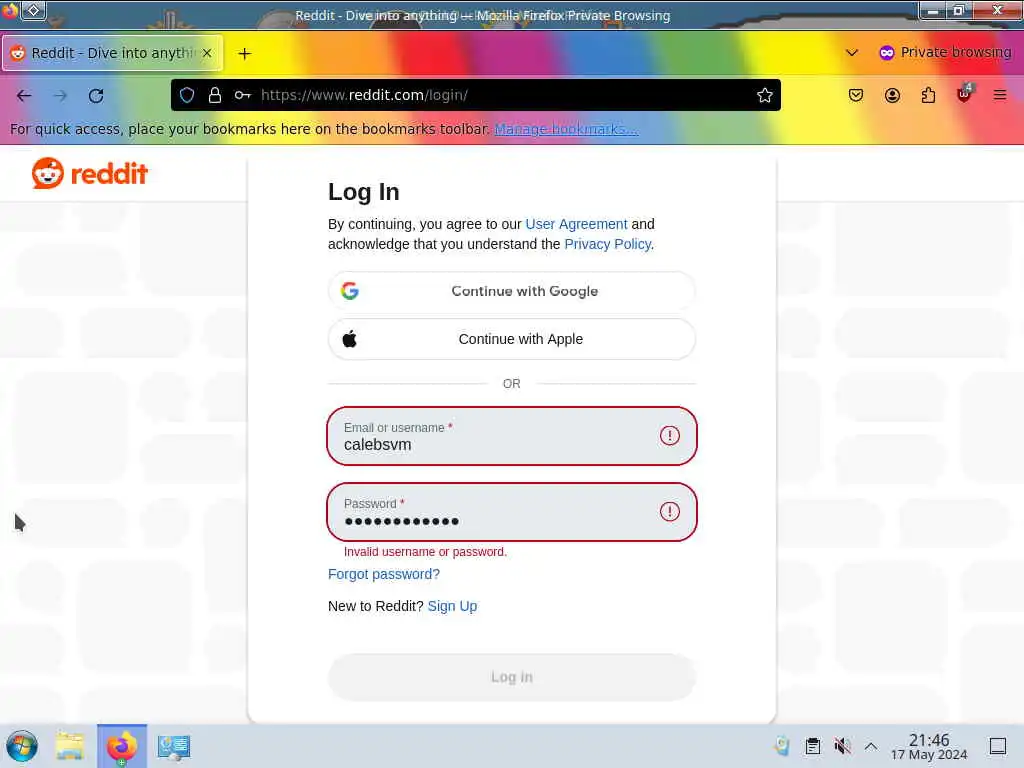Click the Reddit logo
Image resolution: width=1024 pixels, height=768 pixels.
point(90,173)
